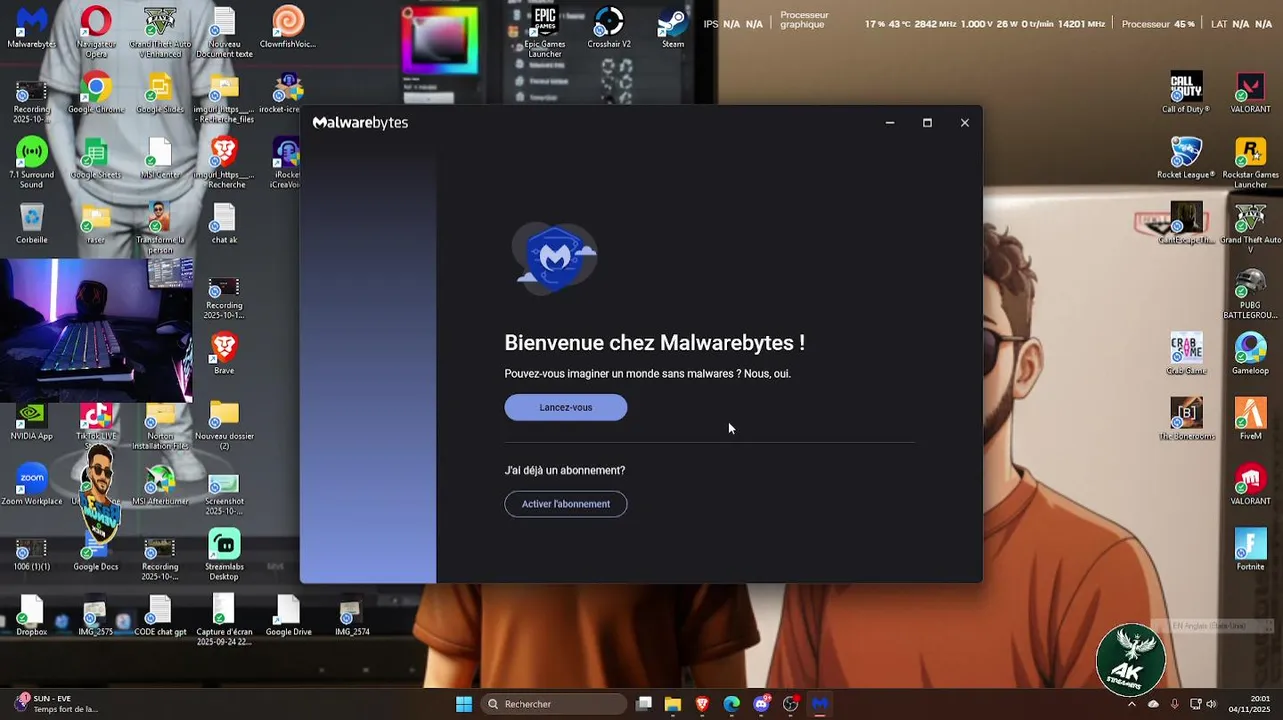Image resolution: width=1283 pixels, height=720 pixels.
Task: Open Discord from the taskbar
Action: tap(761, 704)
